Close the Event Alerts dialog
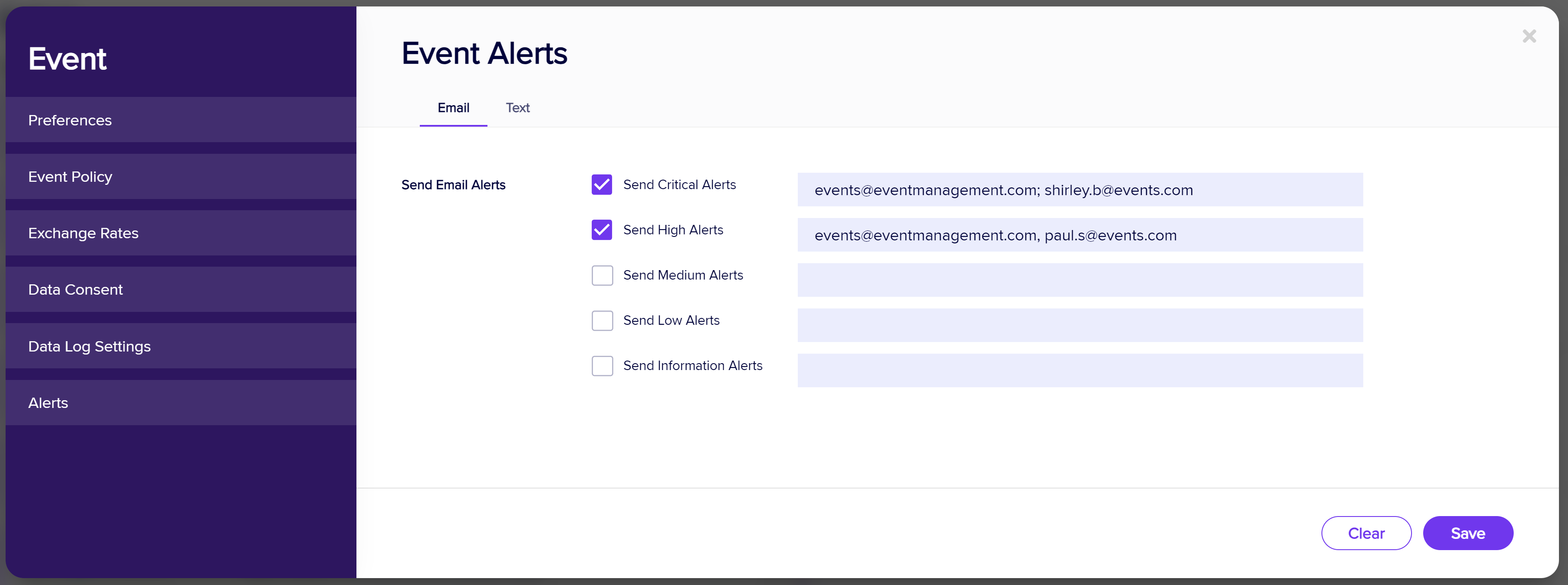Screen dimensions: 1568x585 pos(1528,37)
